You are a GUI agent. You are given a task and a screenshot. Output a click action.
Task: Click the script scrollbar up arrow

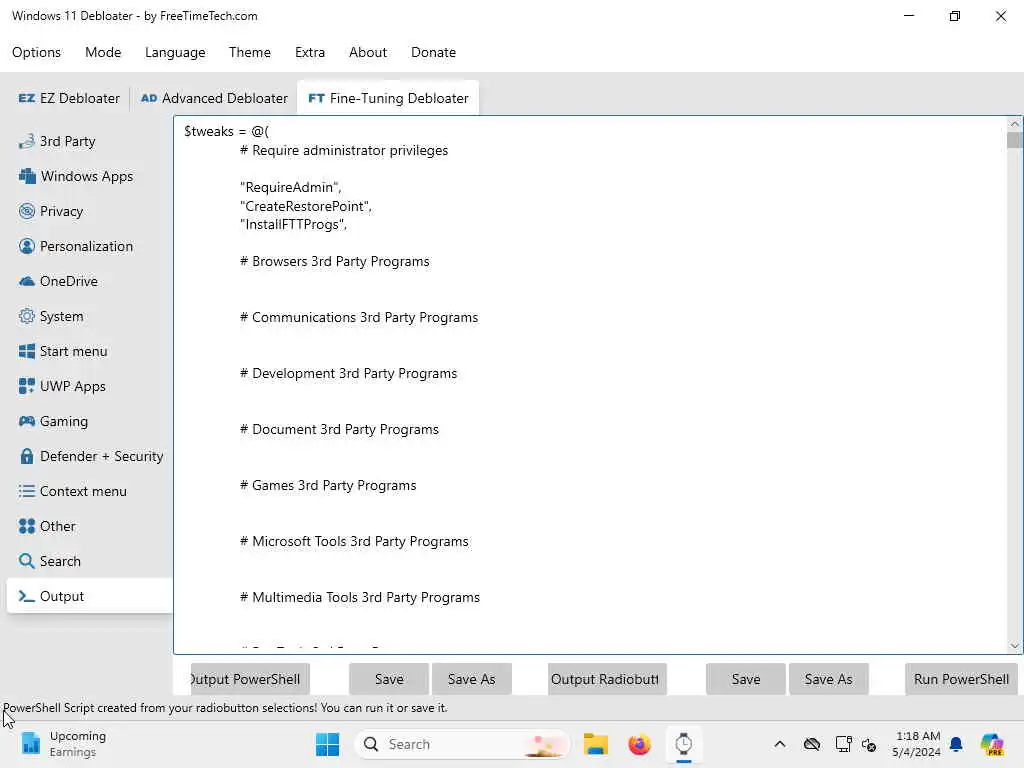[x=1014, y=123]
